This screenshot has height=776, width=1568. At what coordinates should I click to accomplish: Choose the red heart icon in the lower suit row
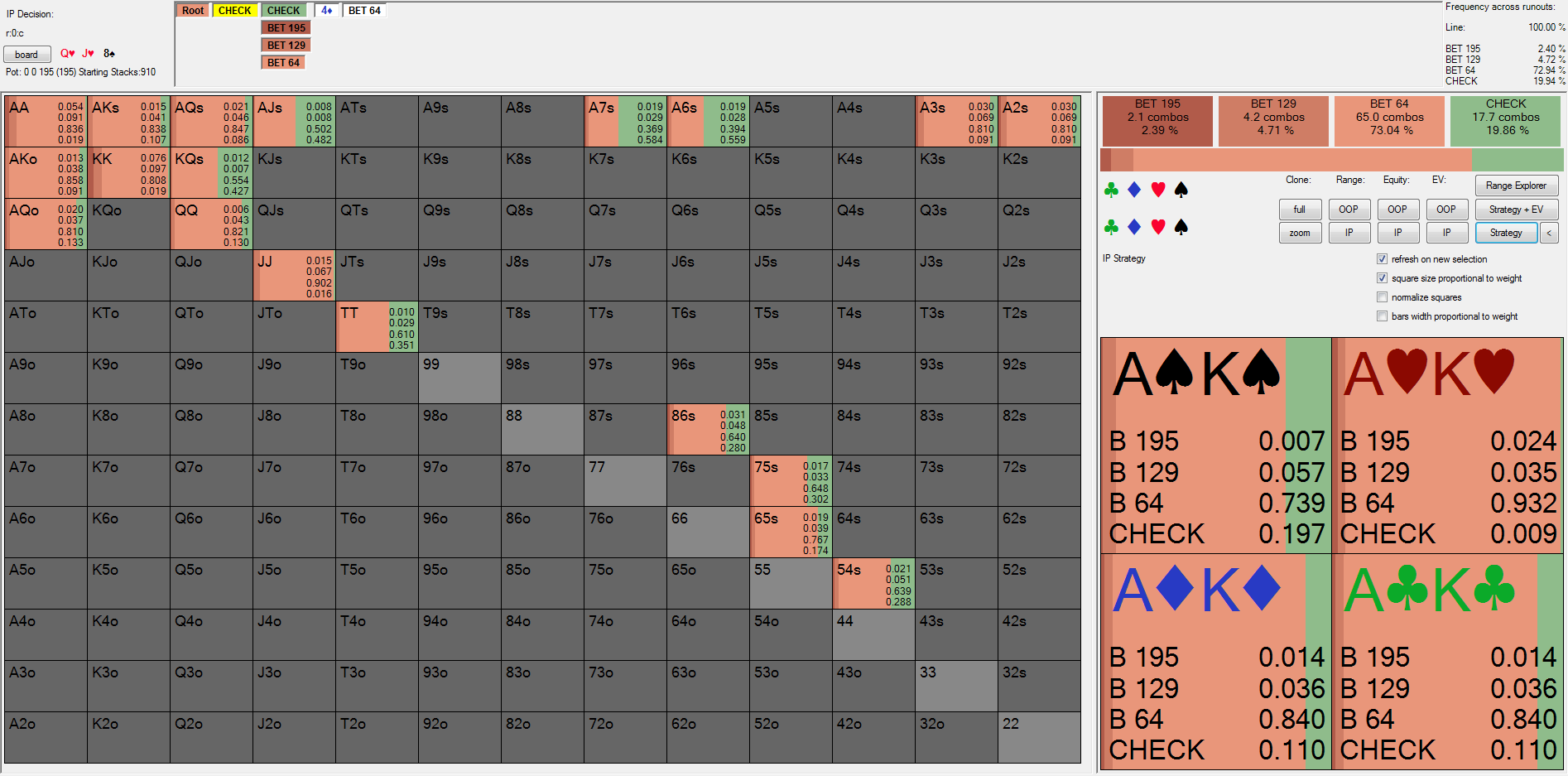click(x=1158, y=226)
